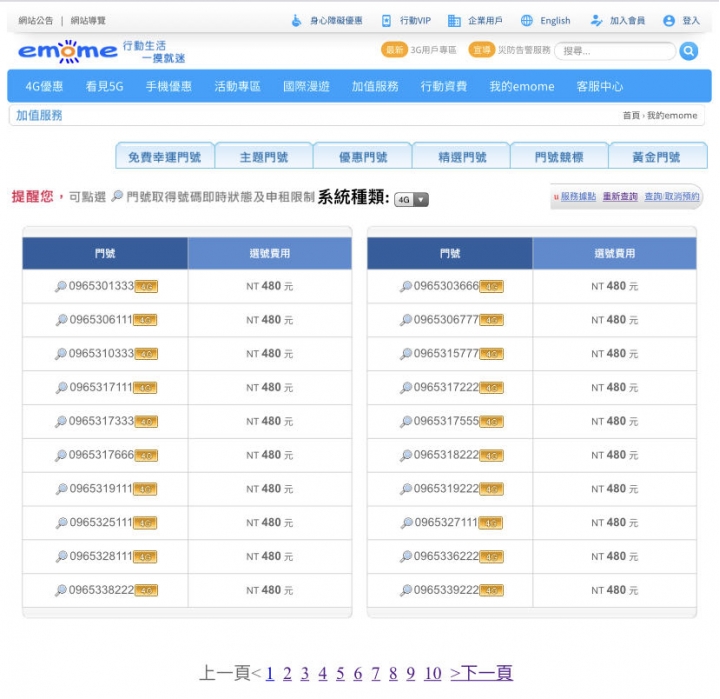Open the 手機優惠 navigation menu
Viewport: 720px width, 699px height.
click(169, 86)
